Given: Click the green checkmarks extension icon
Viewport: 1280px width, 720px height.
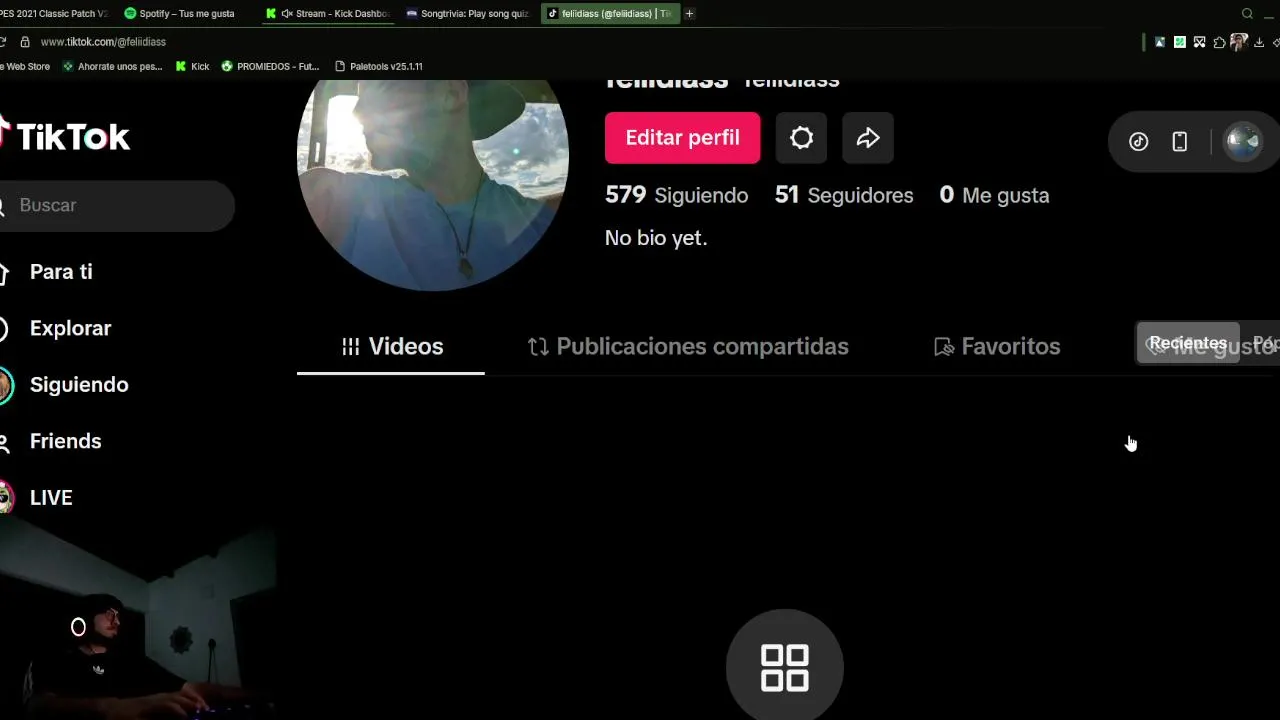Looking at the screenshot, I should [x=1180, y=42].
